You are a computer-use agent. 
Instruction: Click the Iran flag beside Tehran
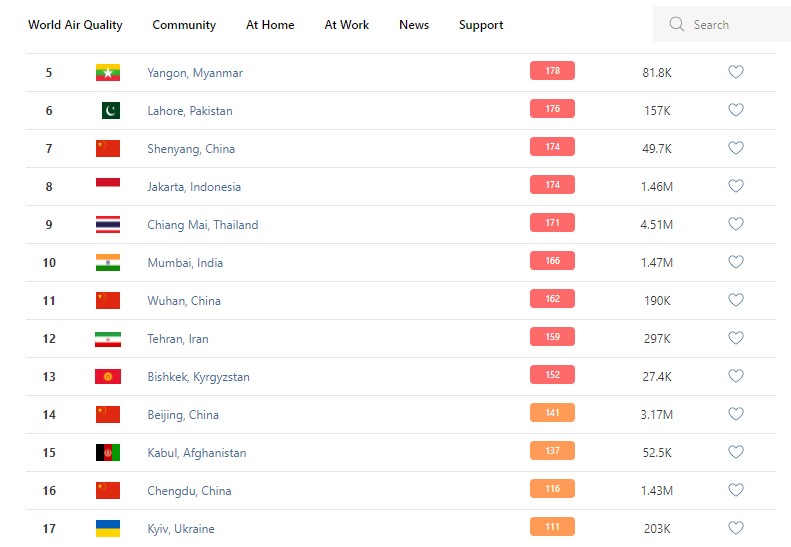tap(108, 339)
